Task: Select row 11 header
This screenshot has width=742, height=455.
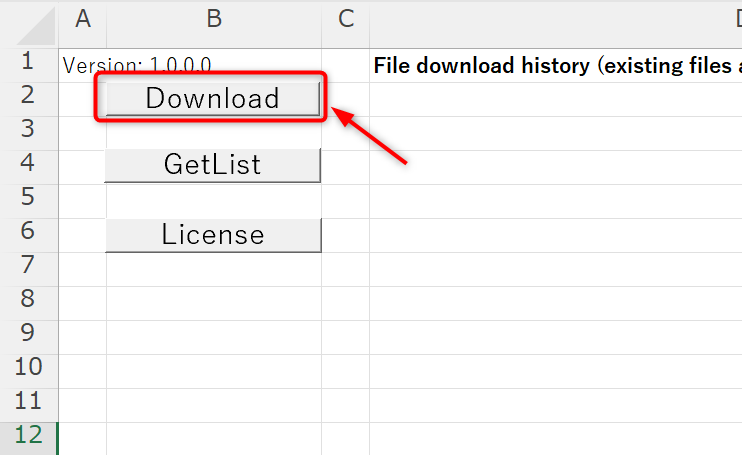Action: pos(28,402)
